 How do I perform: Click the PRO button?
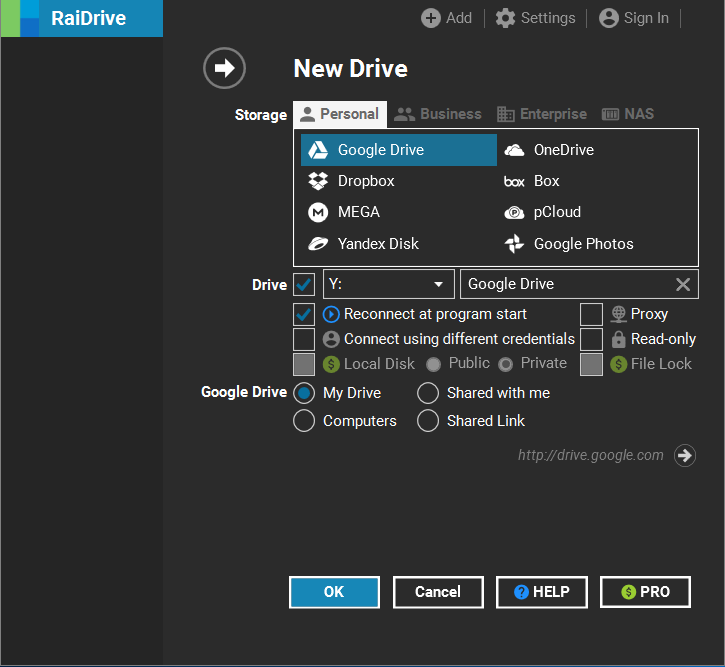[x=645, y=592]
